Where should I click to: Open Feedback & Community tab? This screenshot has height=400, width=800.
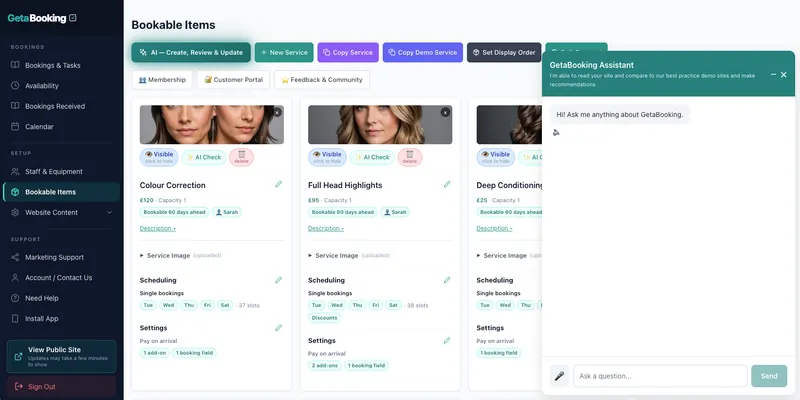coord(322,80)
